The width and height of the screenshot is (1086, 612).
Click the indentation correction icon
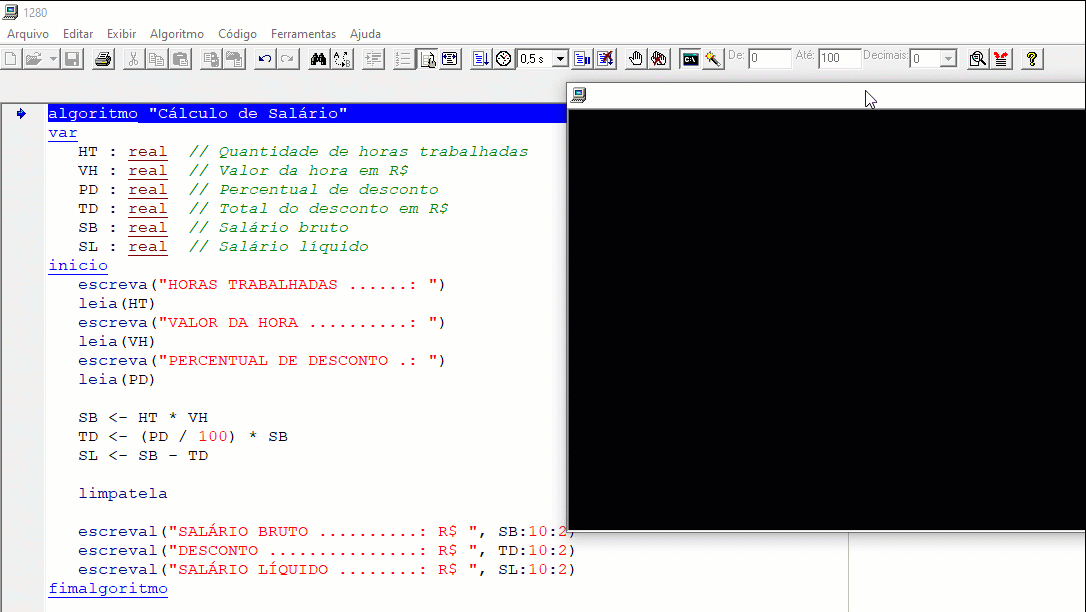tap(373, 59)
